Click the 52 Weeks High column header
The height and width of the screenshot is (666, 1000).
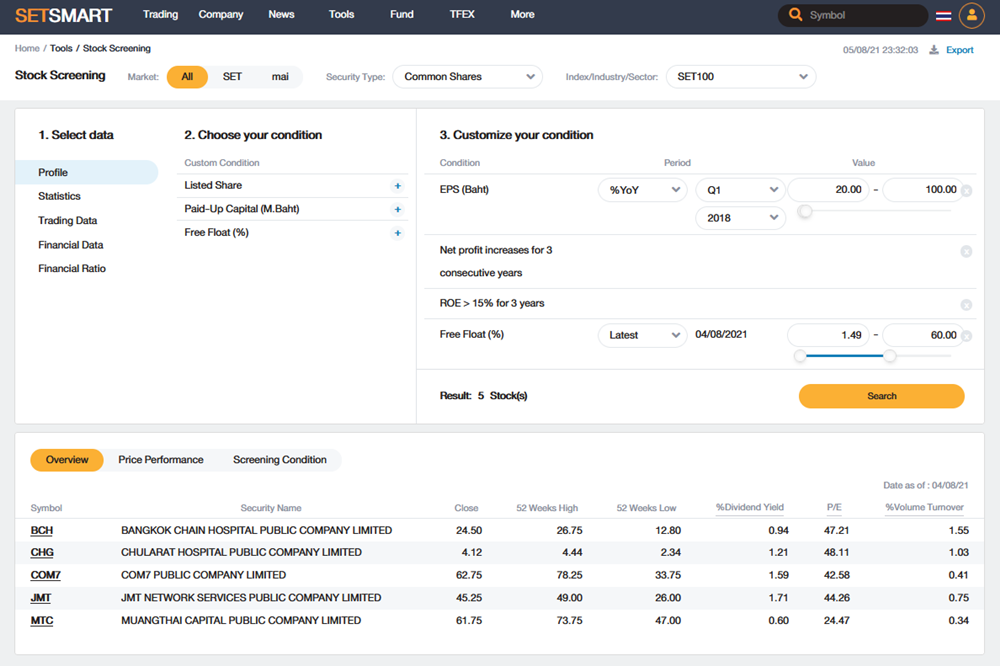(x=547, y=508)
